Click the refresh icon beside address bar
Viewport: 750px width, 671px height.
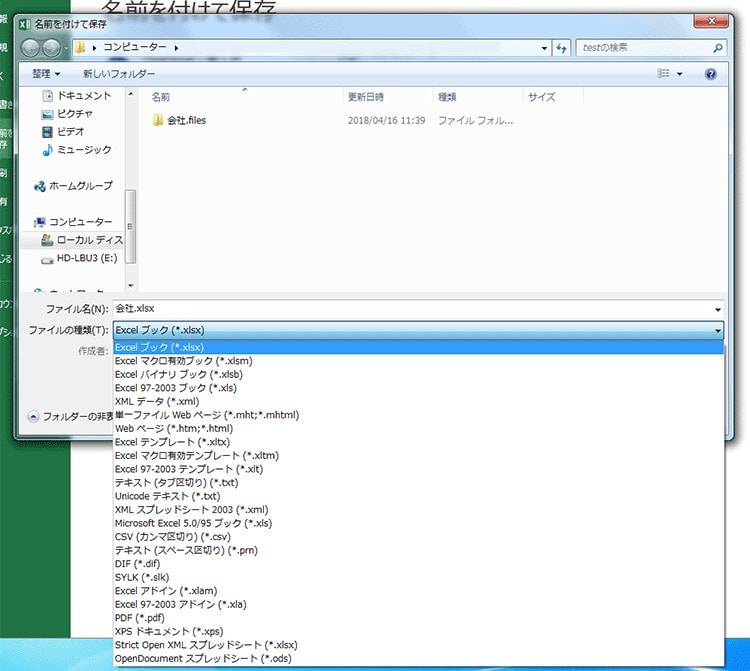click(561, 47)
